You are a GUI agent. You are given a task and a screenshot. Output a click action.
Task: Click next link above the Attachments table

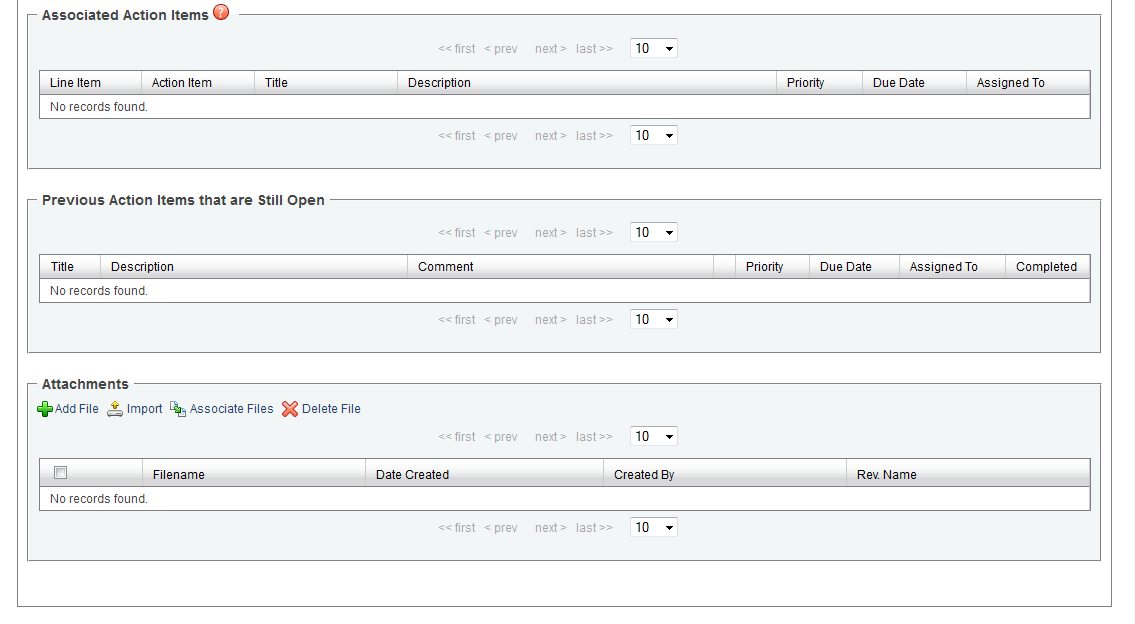[x=550, y=437]
